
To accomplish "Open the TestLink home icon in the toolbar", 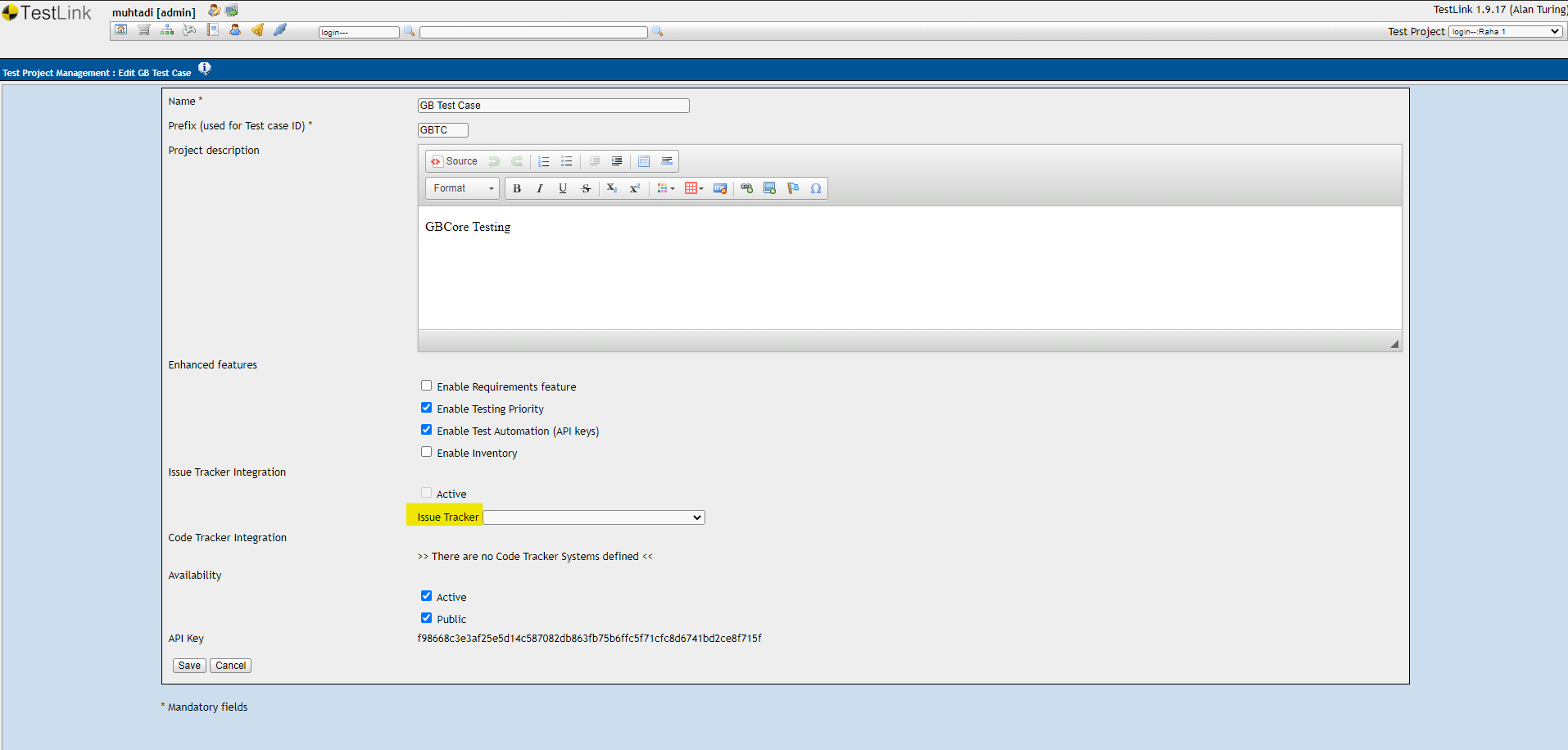I will point(120,29).
